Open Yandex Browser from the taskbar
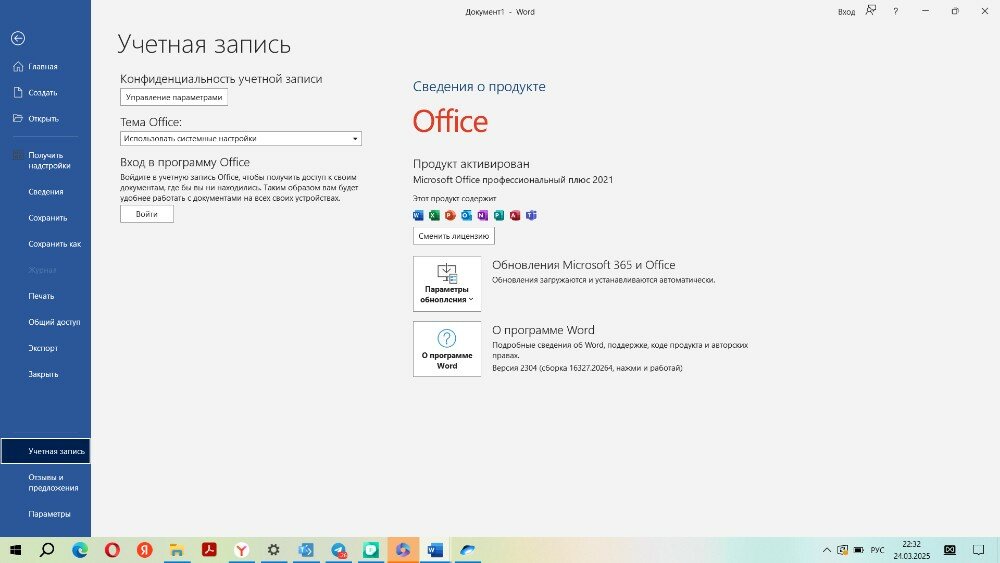This screenshot has width=1000, height=563. point(242,550)
